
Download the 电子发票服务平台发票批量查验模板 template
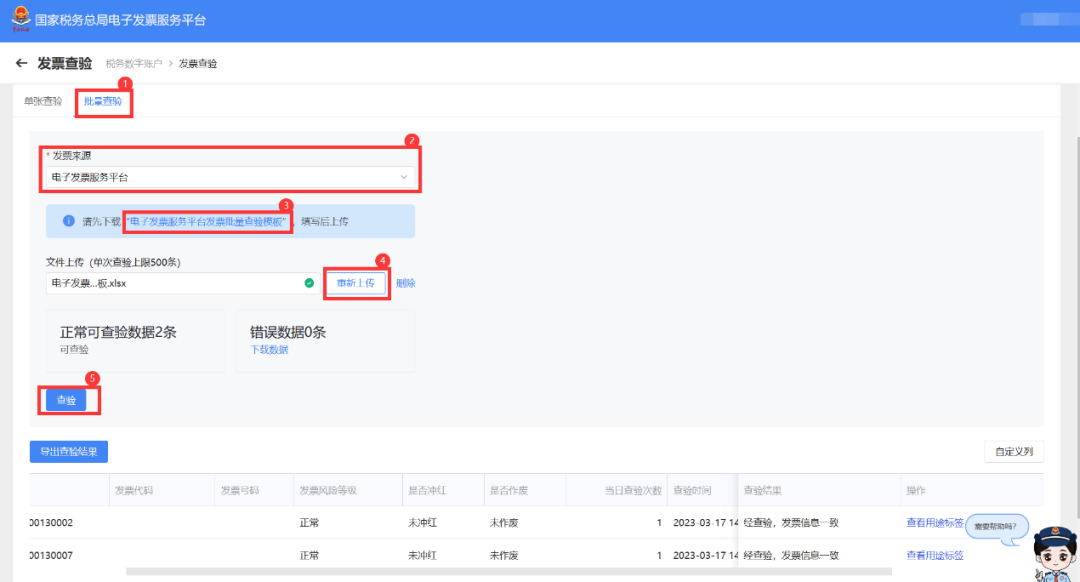click(207, 222)
